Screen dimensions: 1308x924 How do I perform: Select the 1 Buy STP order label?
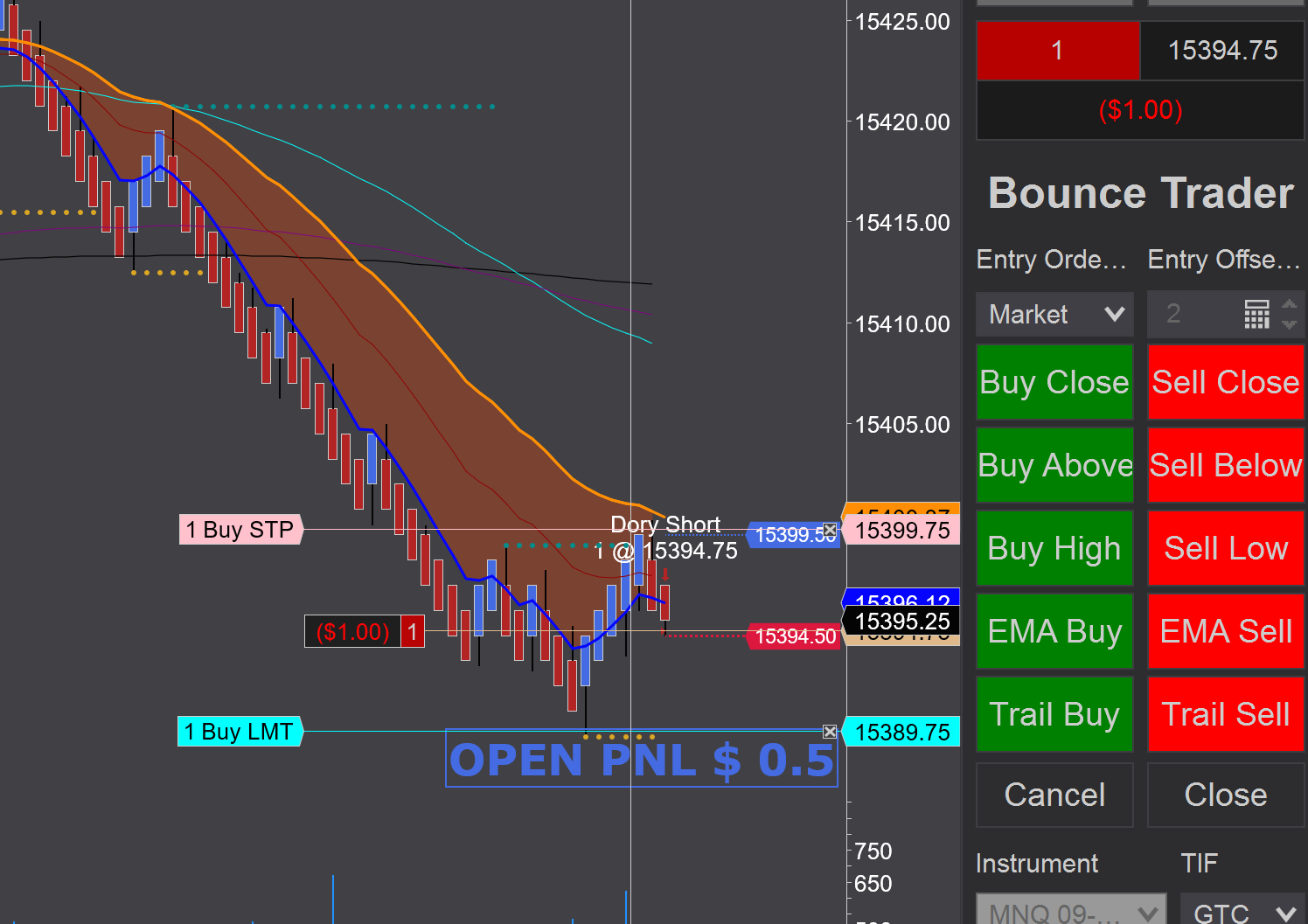point(240,530)
